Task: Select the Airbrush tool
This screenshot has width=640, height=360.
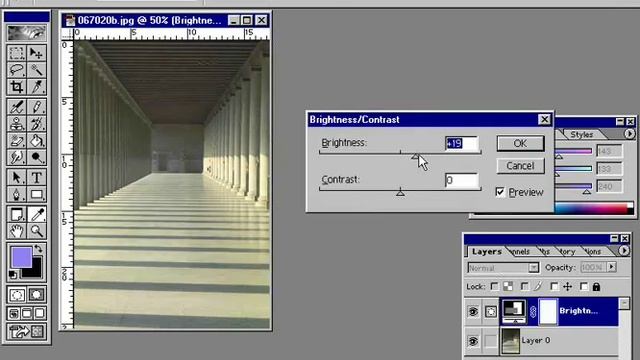Action: 17,107
